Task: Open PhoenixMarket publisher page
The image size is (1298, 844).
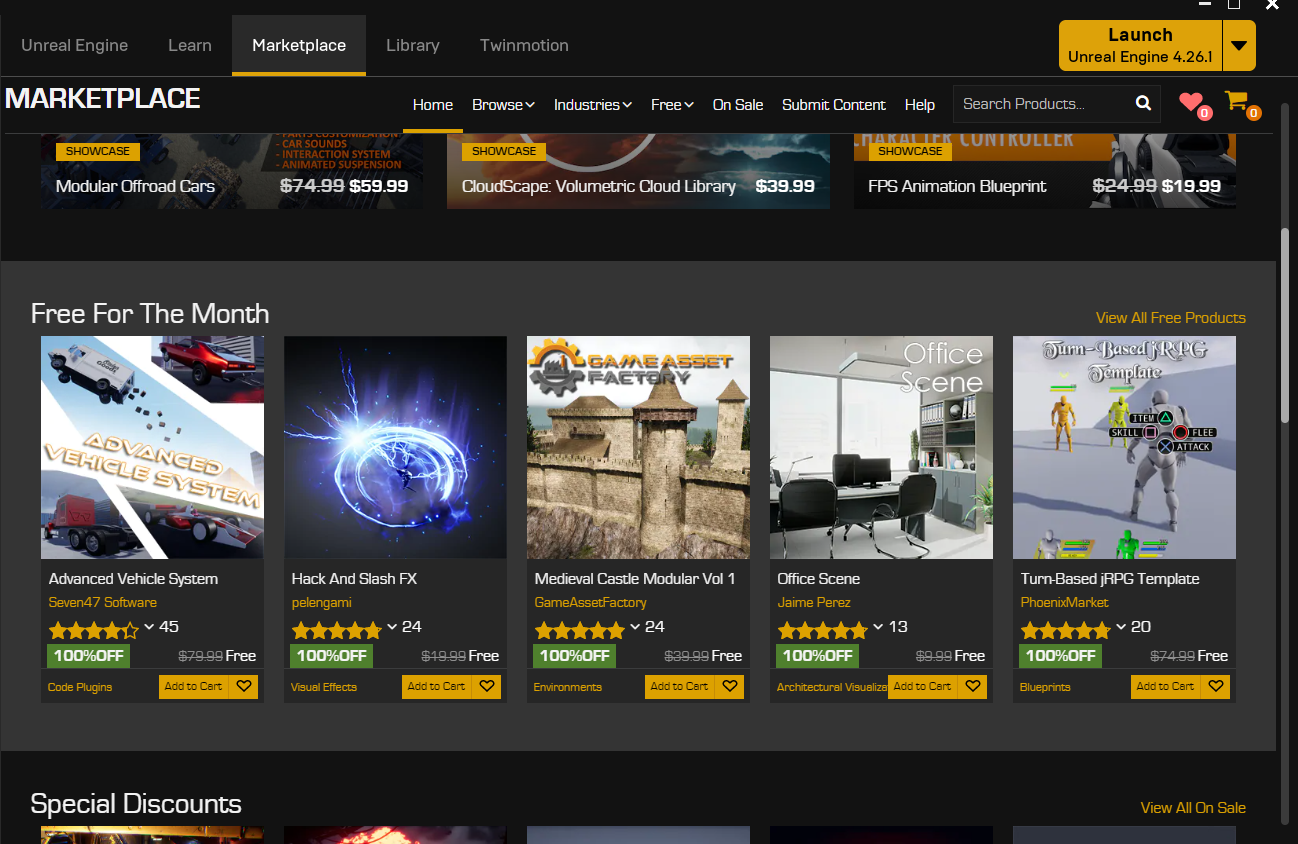Action: tap(1065, 603)
